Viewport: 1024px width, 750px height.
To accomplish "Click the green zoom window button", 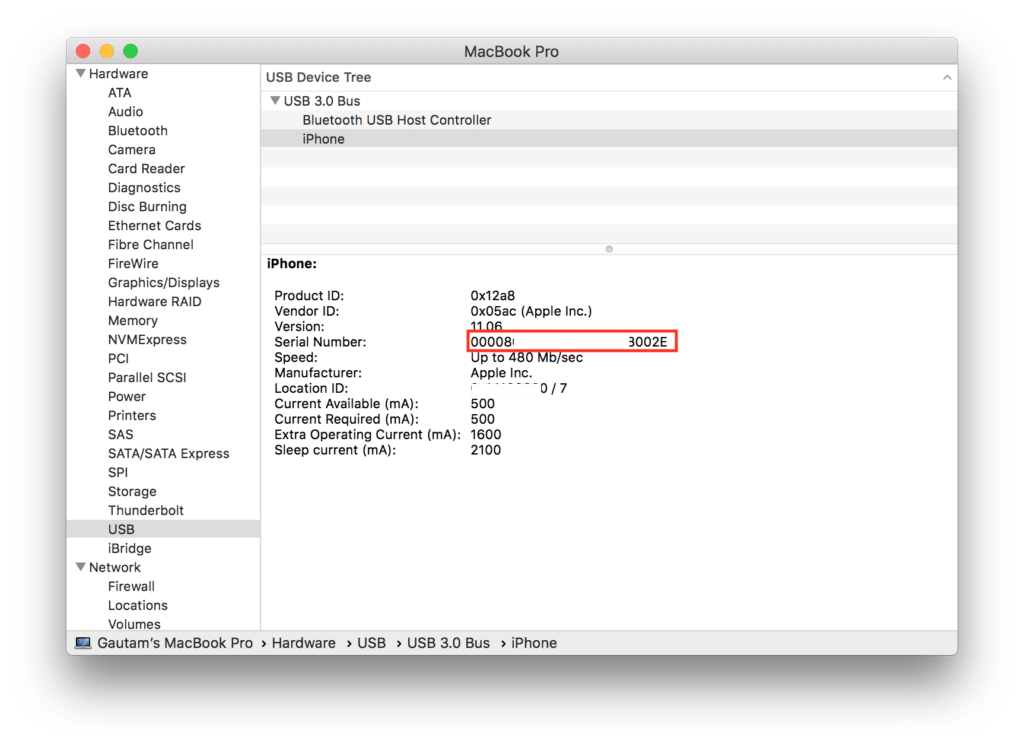I will [x=130, y=51].
